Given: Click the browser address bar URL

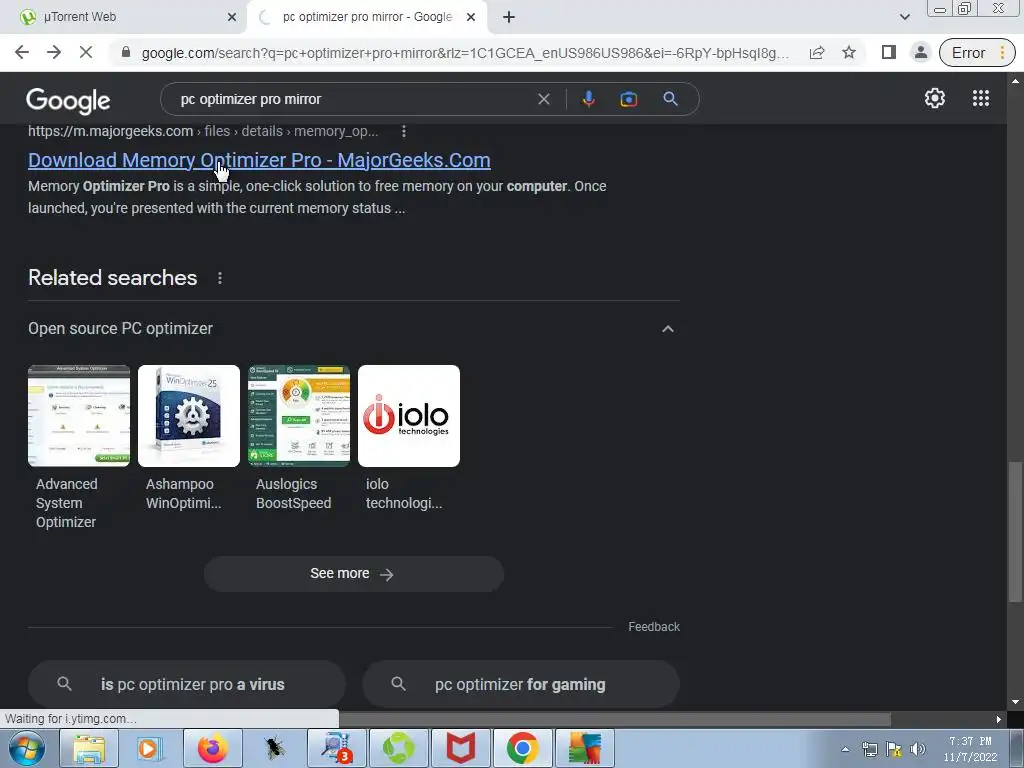Looking at the screenshot, I should click(x=465, y=53).
